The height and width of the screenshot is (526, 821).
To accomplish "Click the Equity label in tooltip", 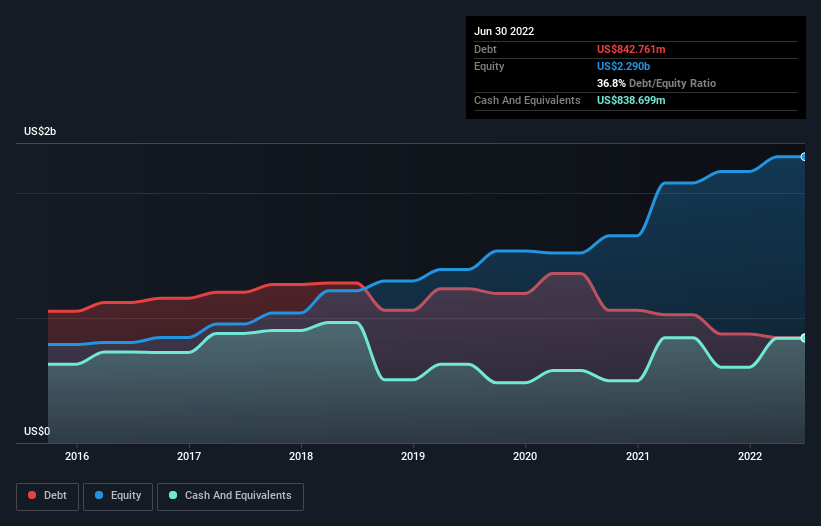I will point(489,66).
